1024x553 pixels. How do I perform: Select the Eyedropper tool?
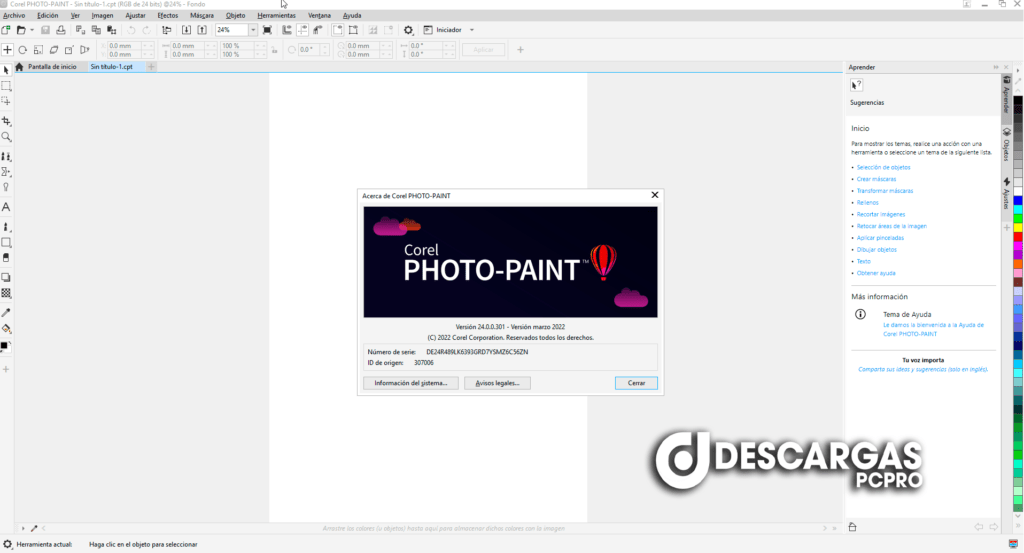click(x=6, y=313)
